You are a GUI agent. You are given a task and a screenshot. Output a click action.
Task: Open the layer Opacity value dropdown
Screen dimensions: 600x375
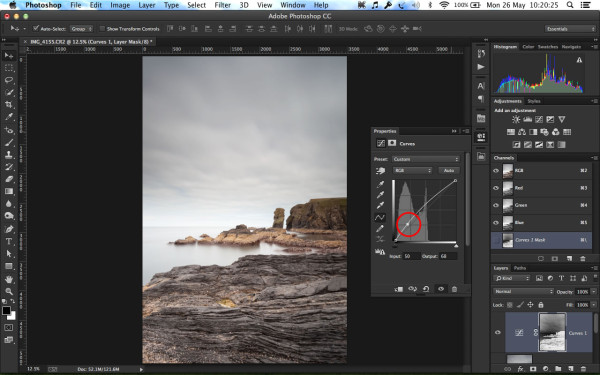pos(593,292)
